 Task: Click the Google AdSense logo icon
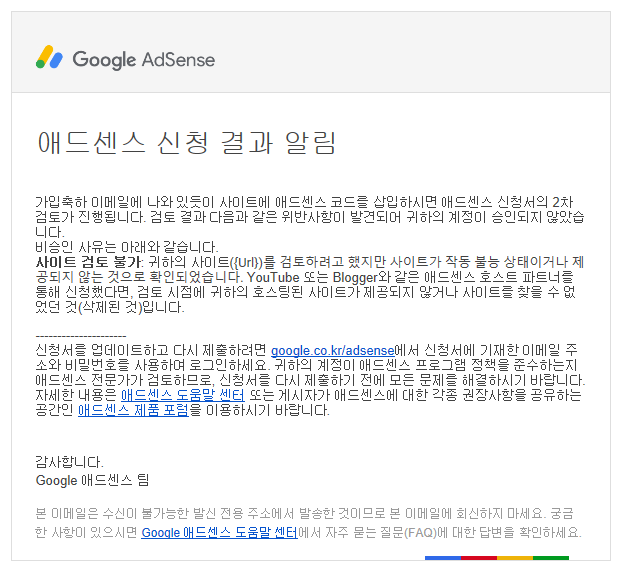tap(49, 57)
